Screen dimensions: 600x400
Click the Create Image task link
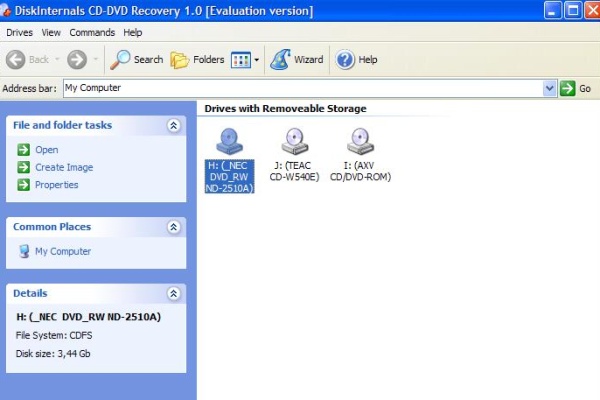point(64,167)
